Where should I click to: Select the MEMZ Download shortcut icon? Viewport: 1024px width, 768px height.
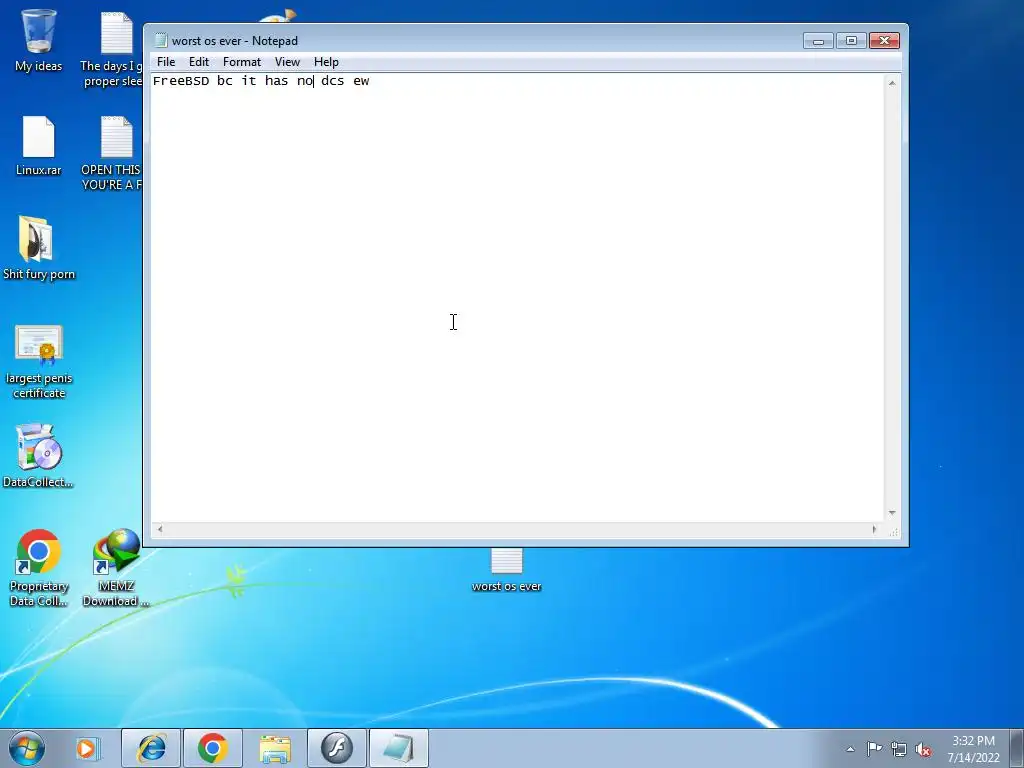point(116,568)
